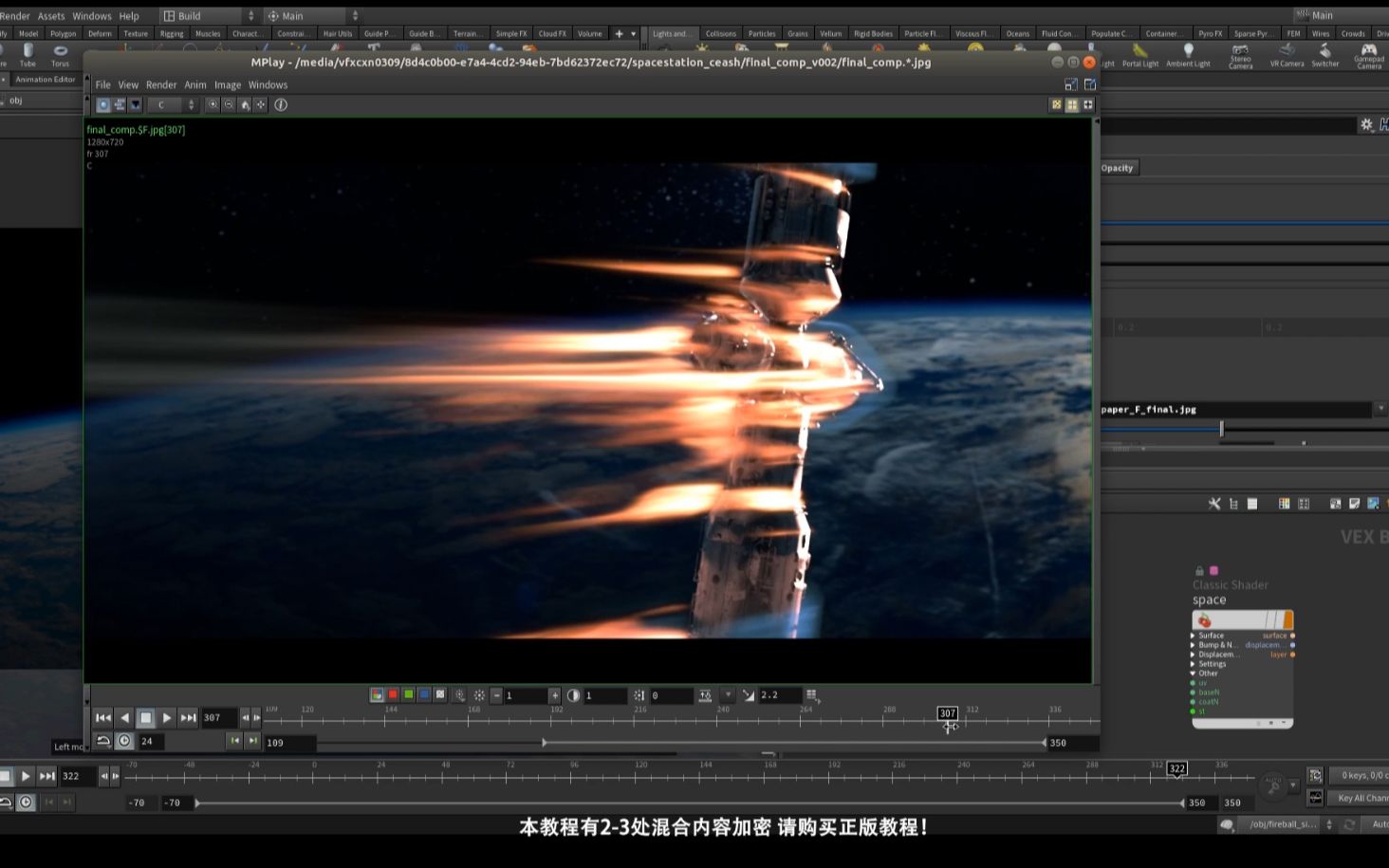1389x868 pixels.
Task: Open the Houdini Help menu
Action: [129, 16]
